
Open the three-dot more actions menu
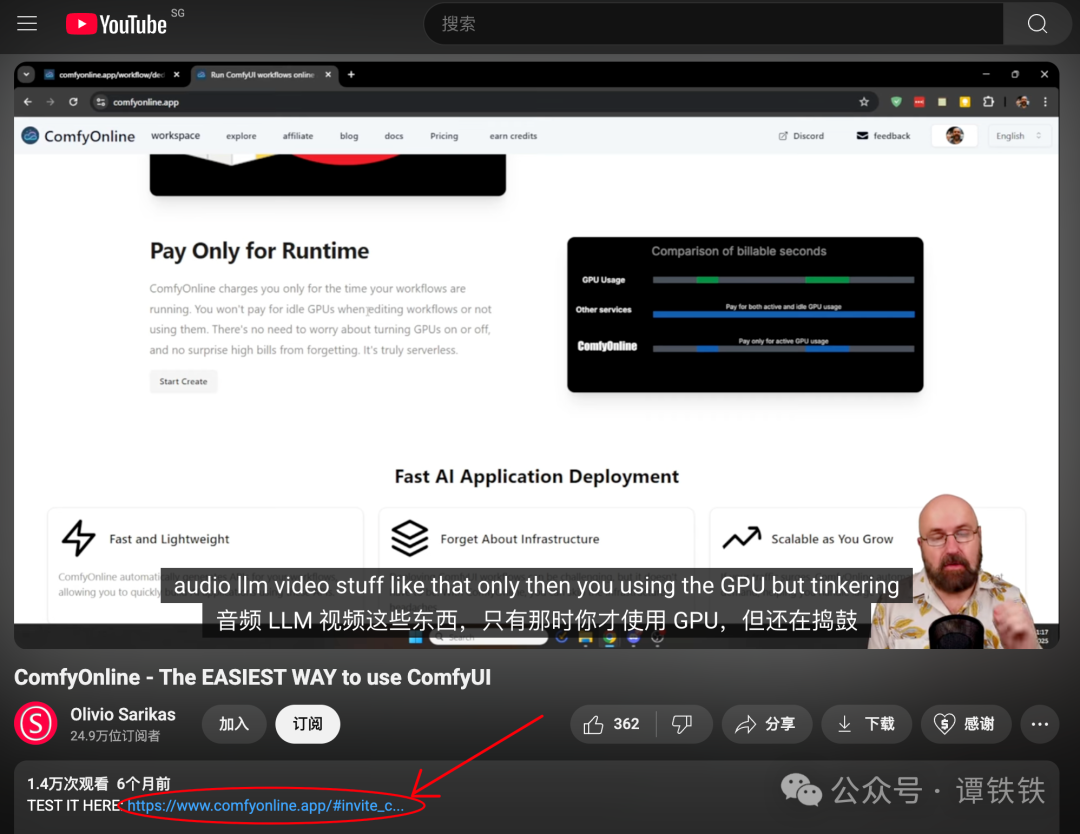1039,724
